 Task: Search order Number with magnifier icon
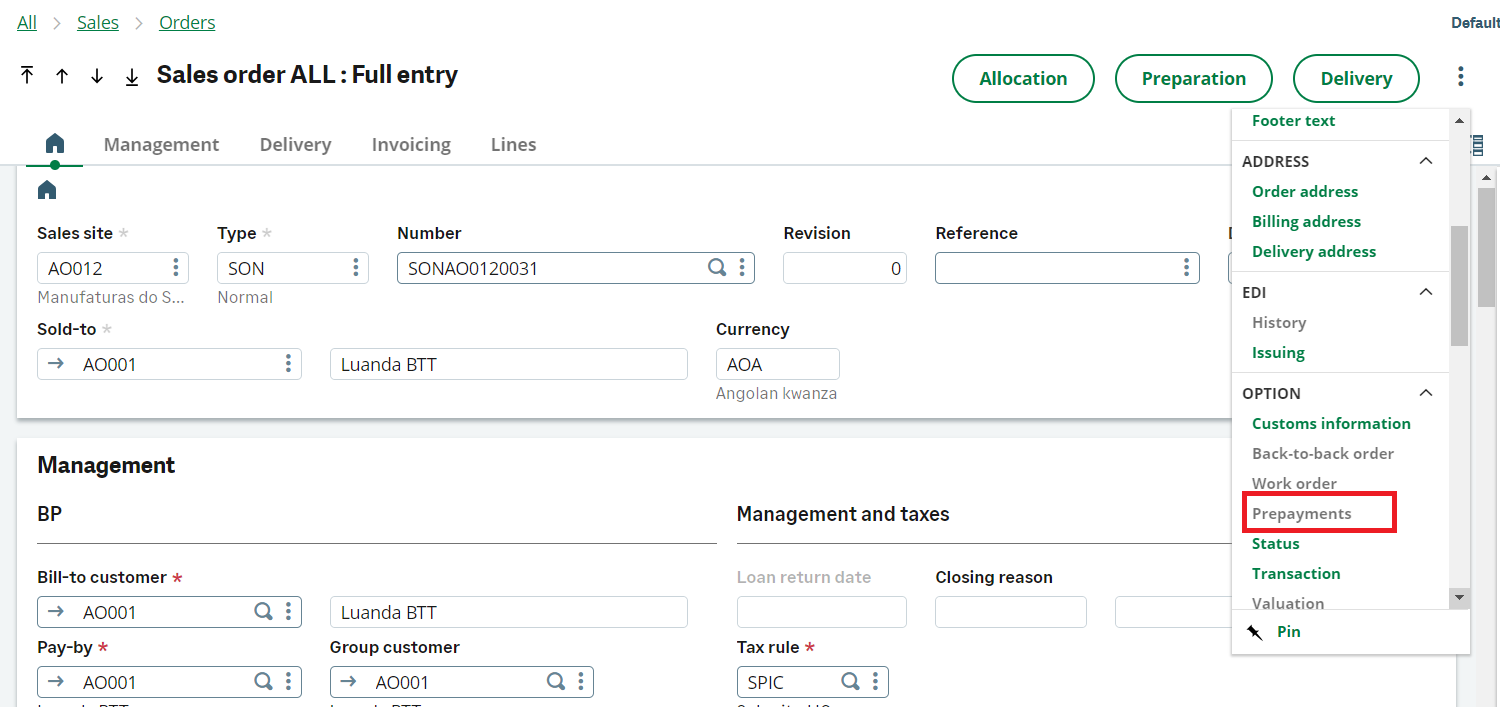point(717,267)
